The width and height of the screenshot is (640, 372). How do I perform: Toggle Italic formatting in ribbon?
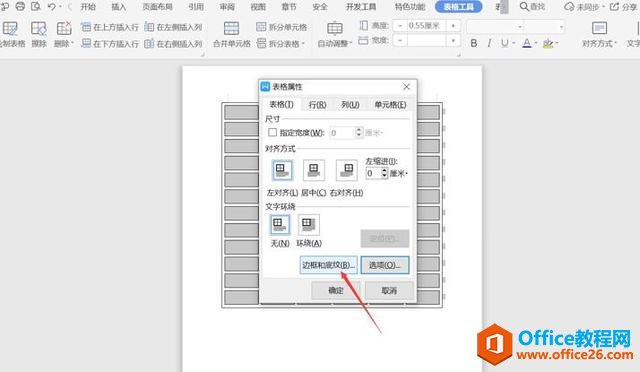489,43
